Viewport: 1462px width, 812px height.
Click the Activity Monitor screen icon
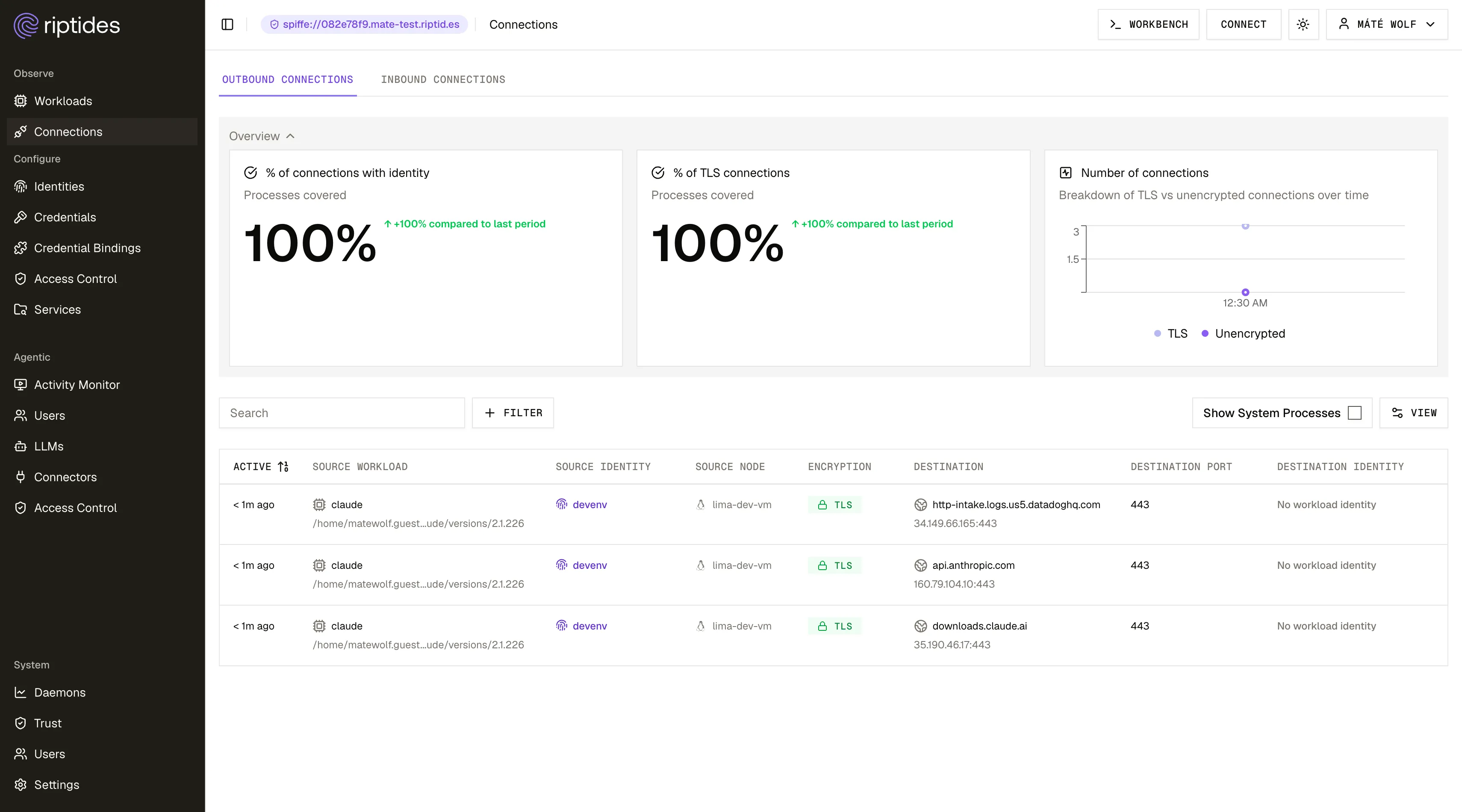[x=21, y=385]
